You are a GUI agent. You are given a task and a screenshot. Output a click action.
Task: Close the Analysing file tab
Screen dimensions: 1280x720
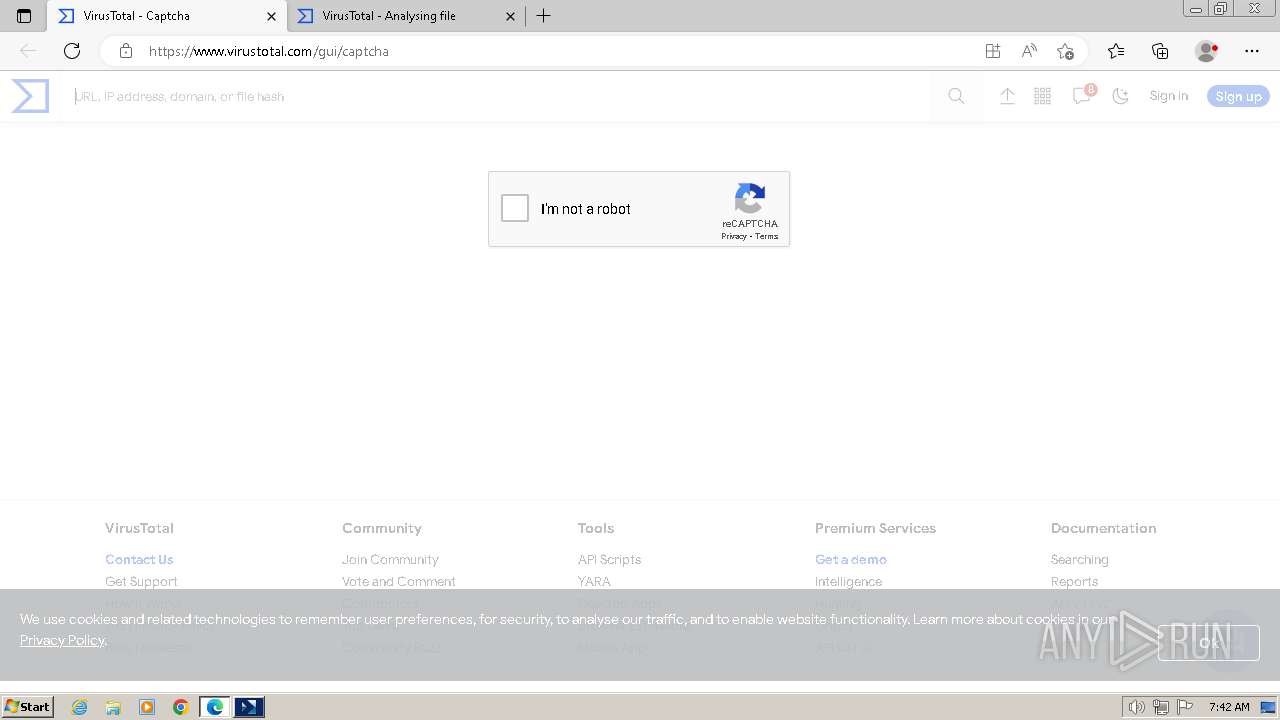(511, 16)
